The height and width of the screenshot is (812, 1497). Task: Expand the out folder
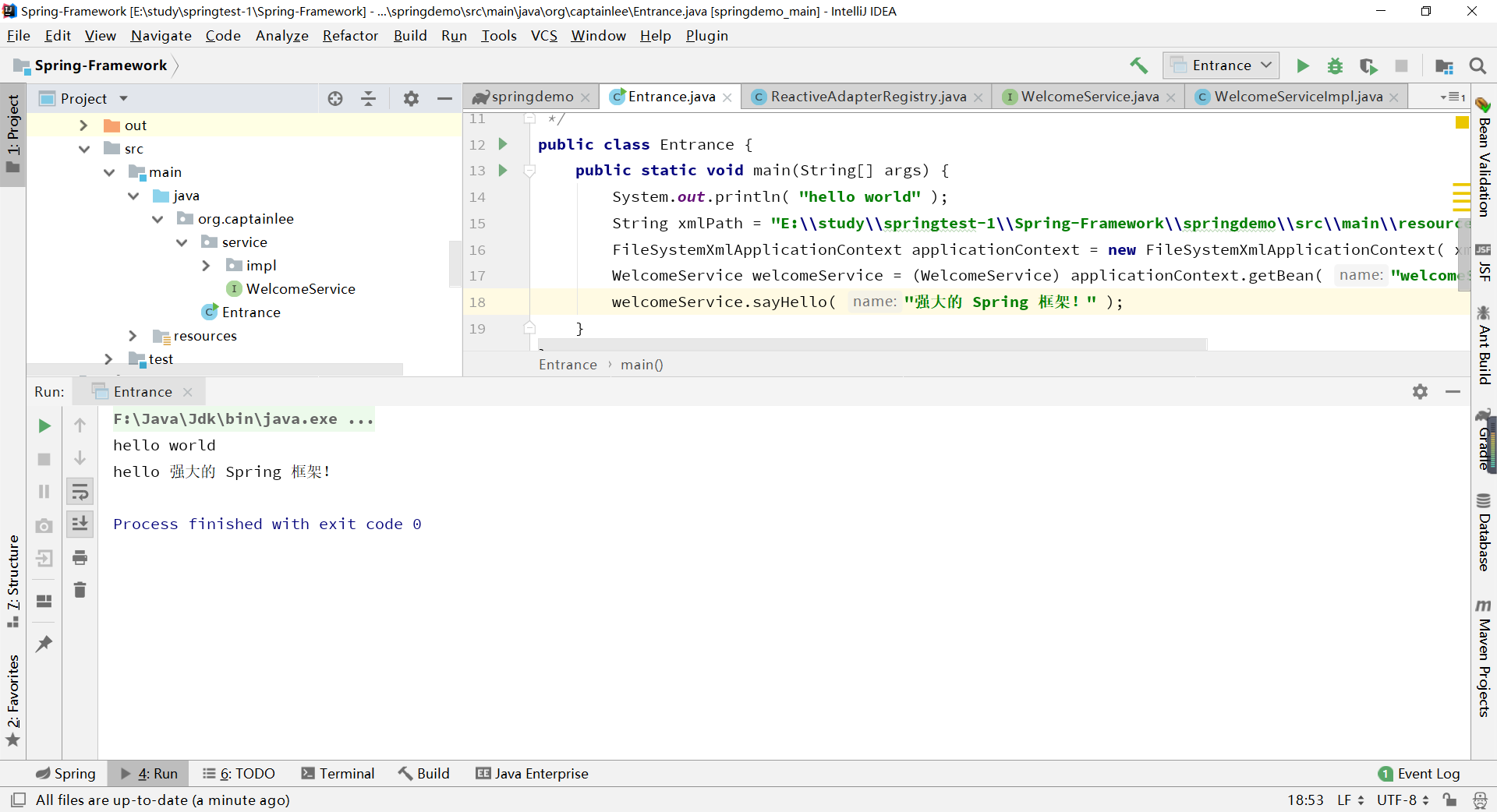pyautogui.click(x=83, y=125)
